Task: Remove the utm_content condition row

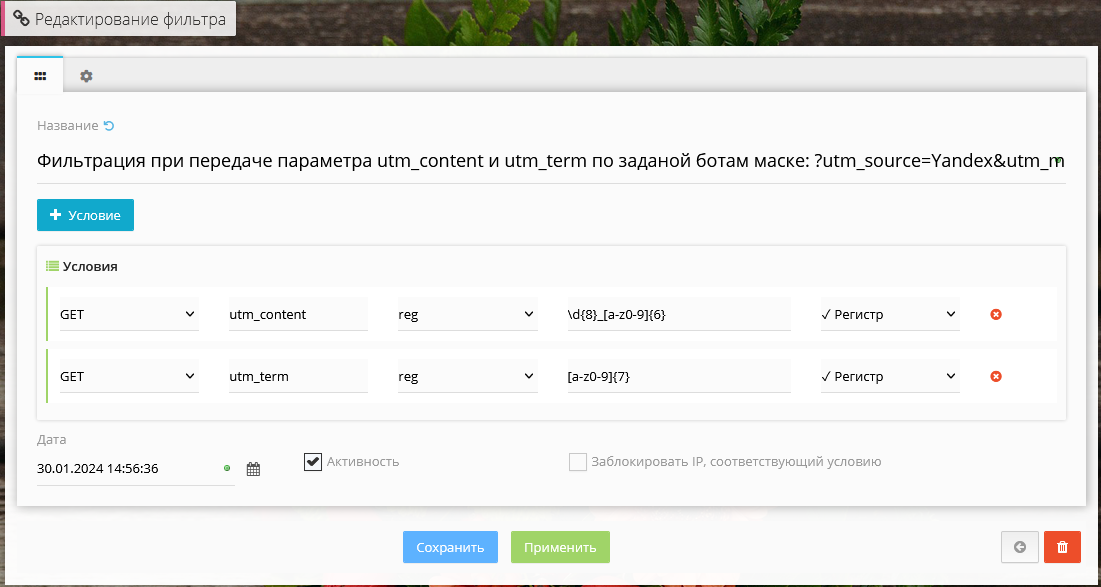Action: tap(995, 315)
